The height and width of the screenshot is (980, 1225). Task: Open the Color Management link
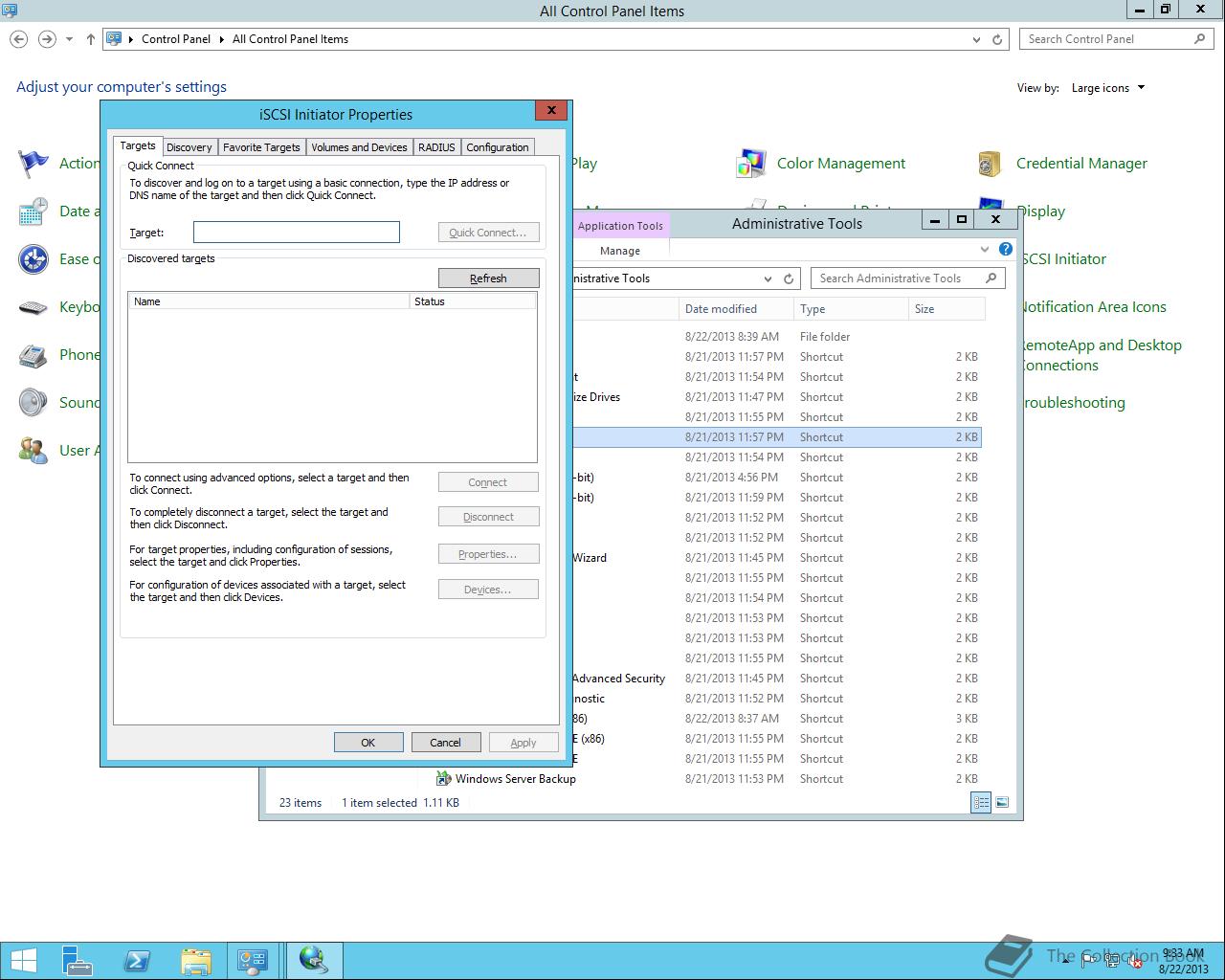pyautogui.click(x=841, y=164)
